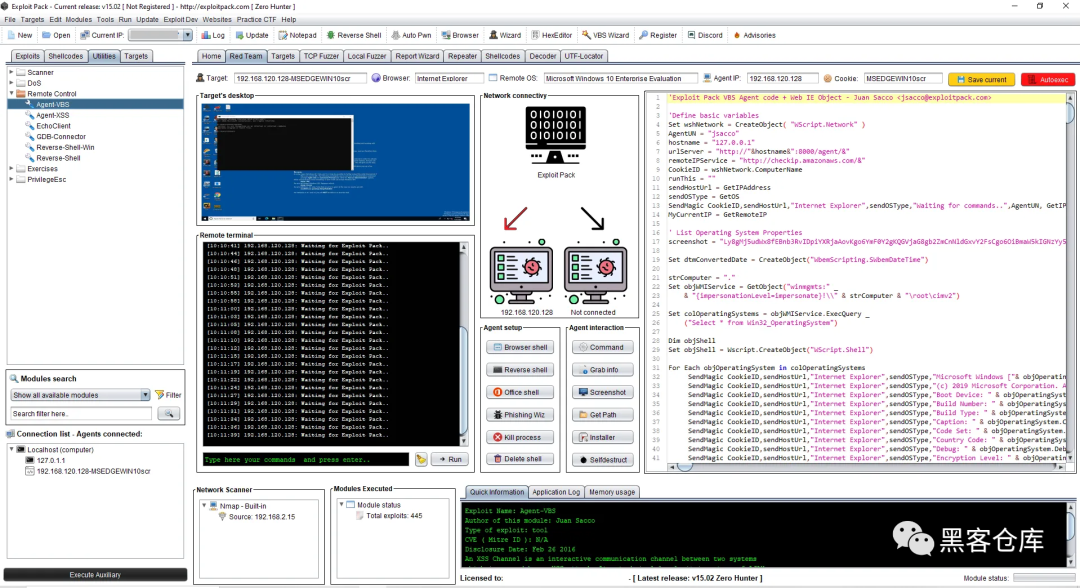Open the UTF-Locator tab
The width and height of the screenshot is (1080, 588).
[x=584, y=56]
